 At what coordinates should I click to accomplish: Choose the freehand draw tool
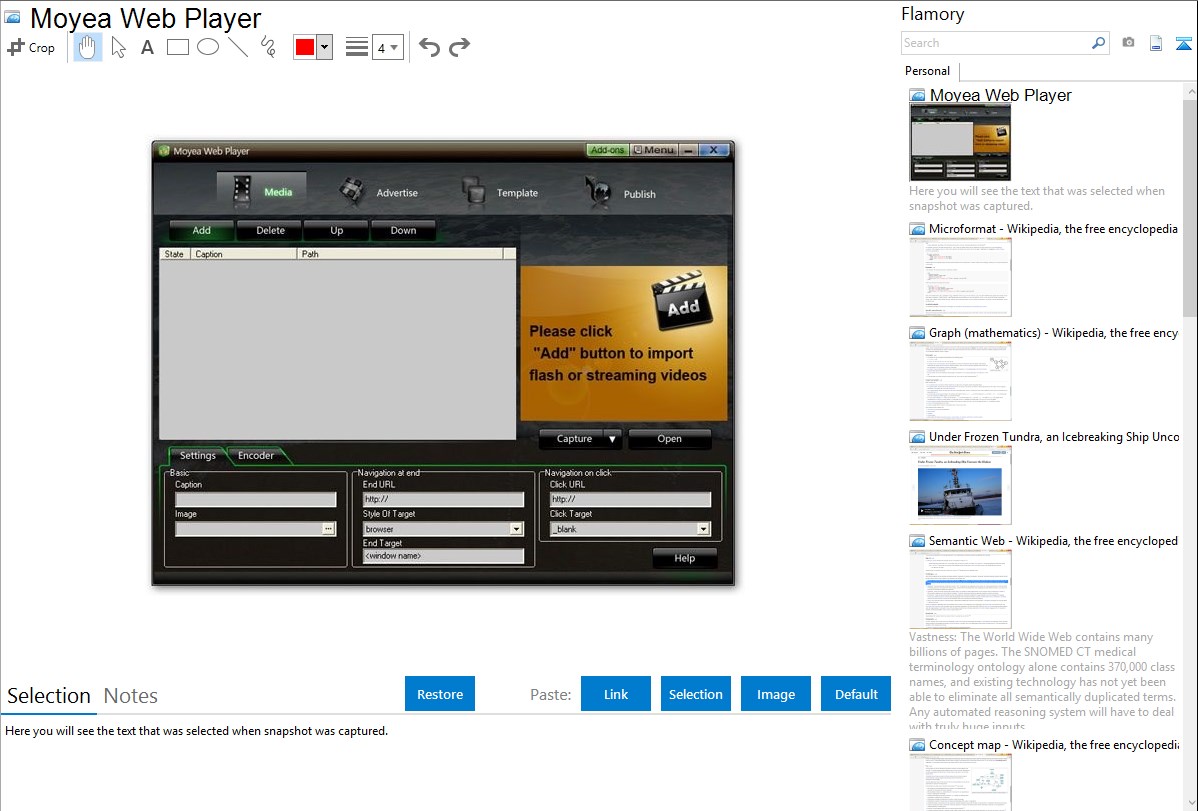pyautogui.click(x=267, y=47)
